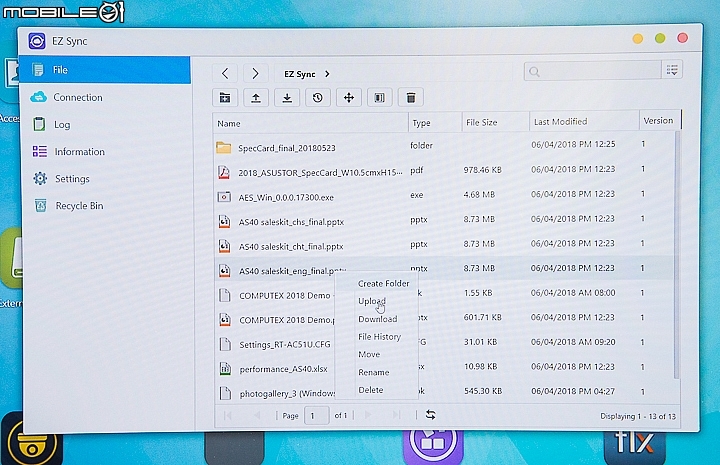Sort by the Last Modified column header
The width and height of the screenshot is (720, 465).
(x=584, y=122)
